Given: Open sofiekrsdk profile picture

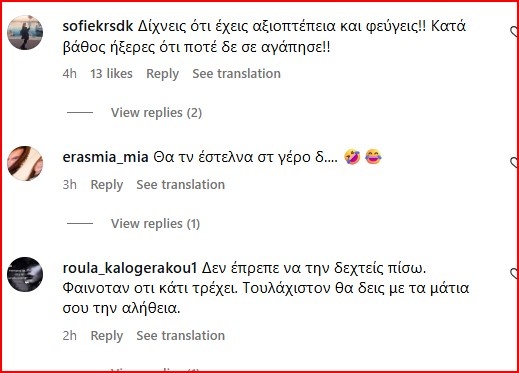Looking at the screenshot, I should click(x=25, y=32).
